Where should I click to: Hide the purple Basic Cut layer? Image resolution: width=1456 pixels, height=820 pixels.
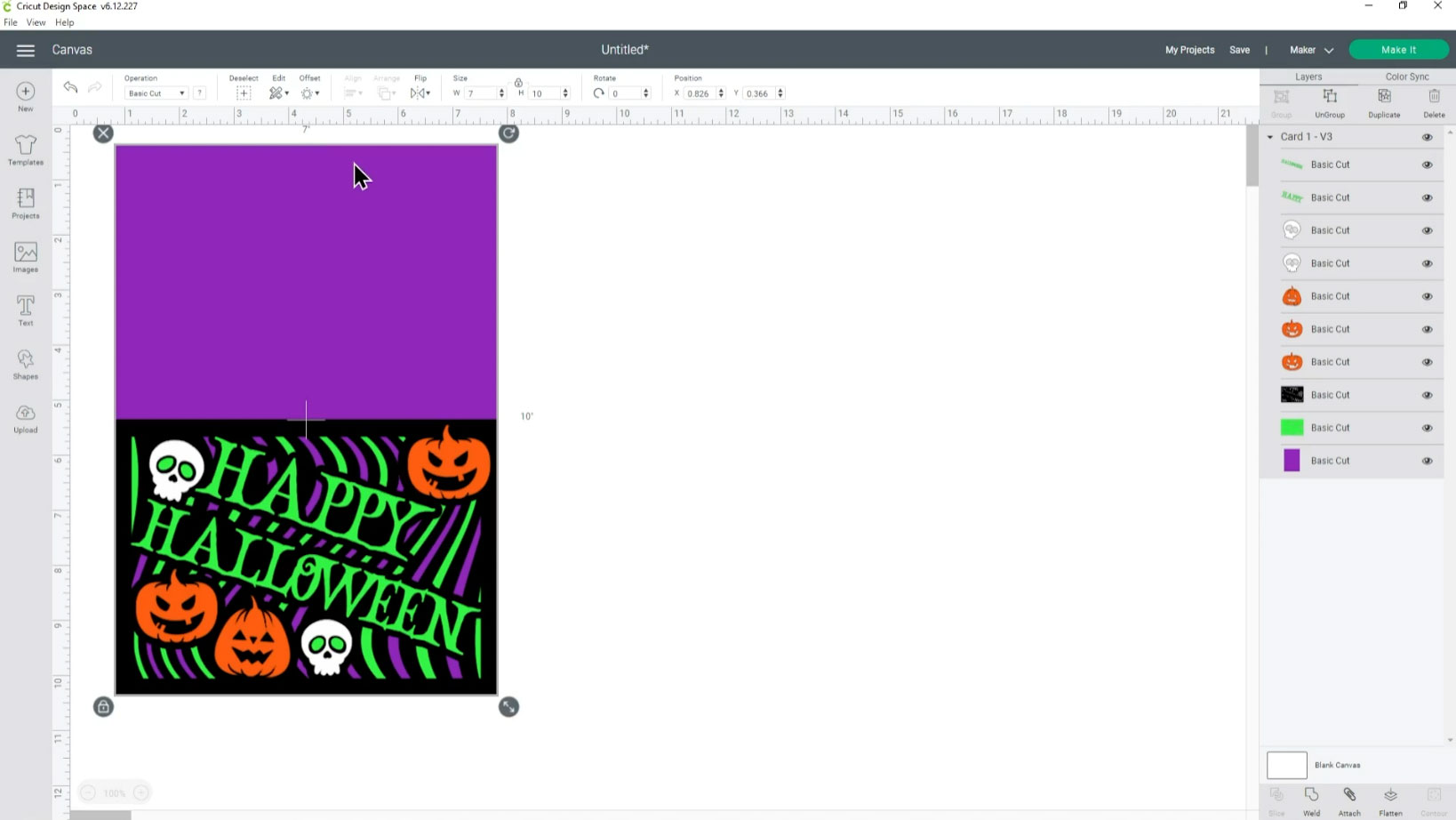point(1427,460)
